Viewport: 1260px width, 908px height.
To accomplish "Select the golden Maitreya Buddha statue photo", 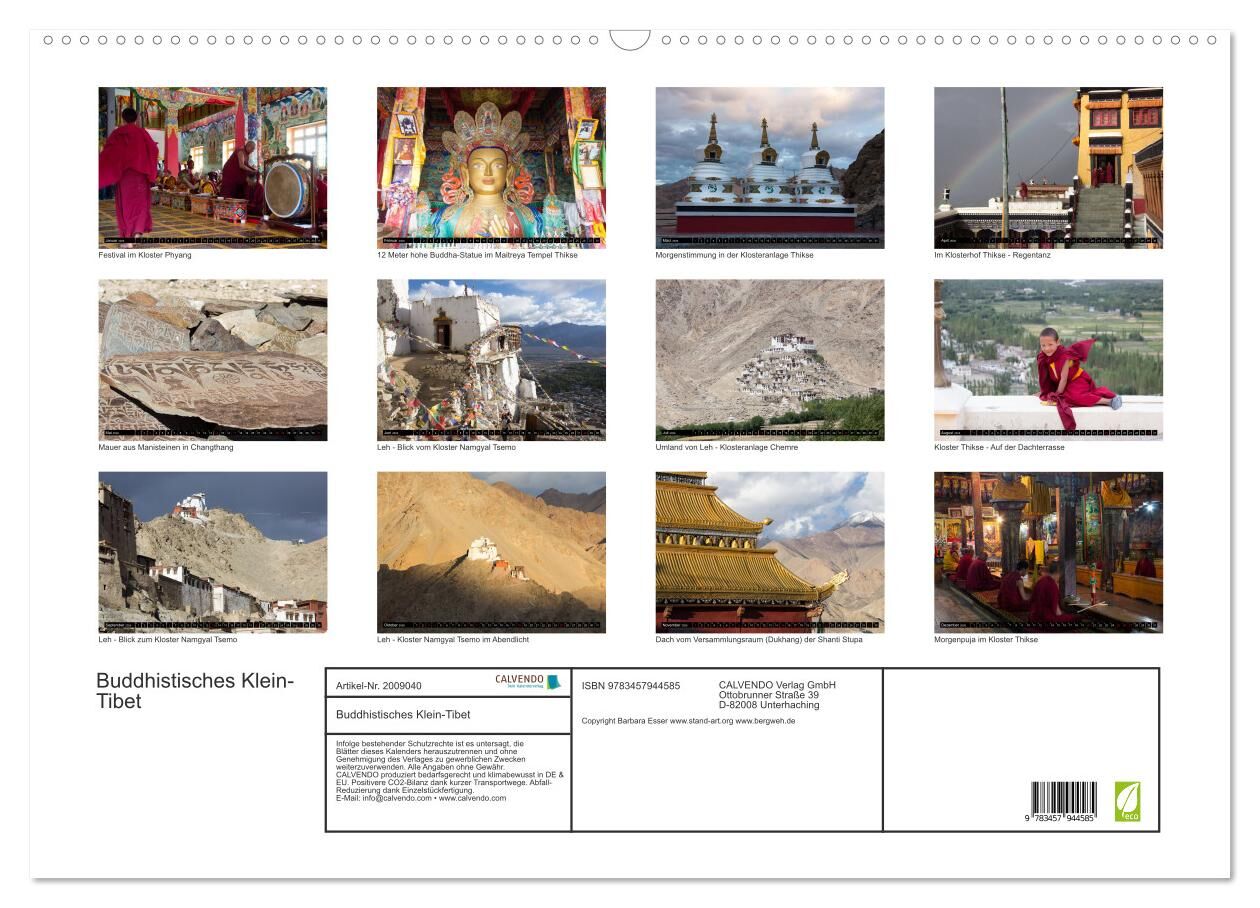I will [x=491, y=167].
